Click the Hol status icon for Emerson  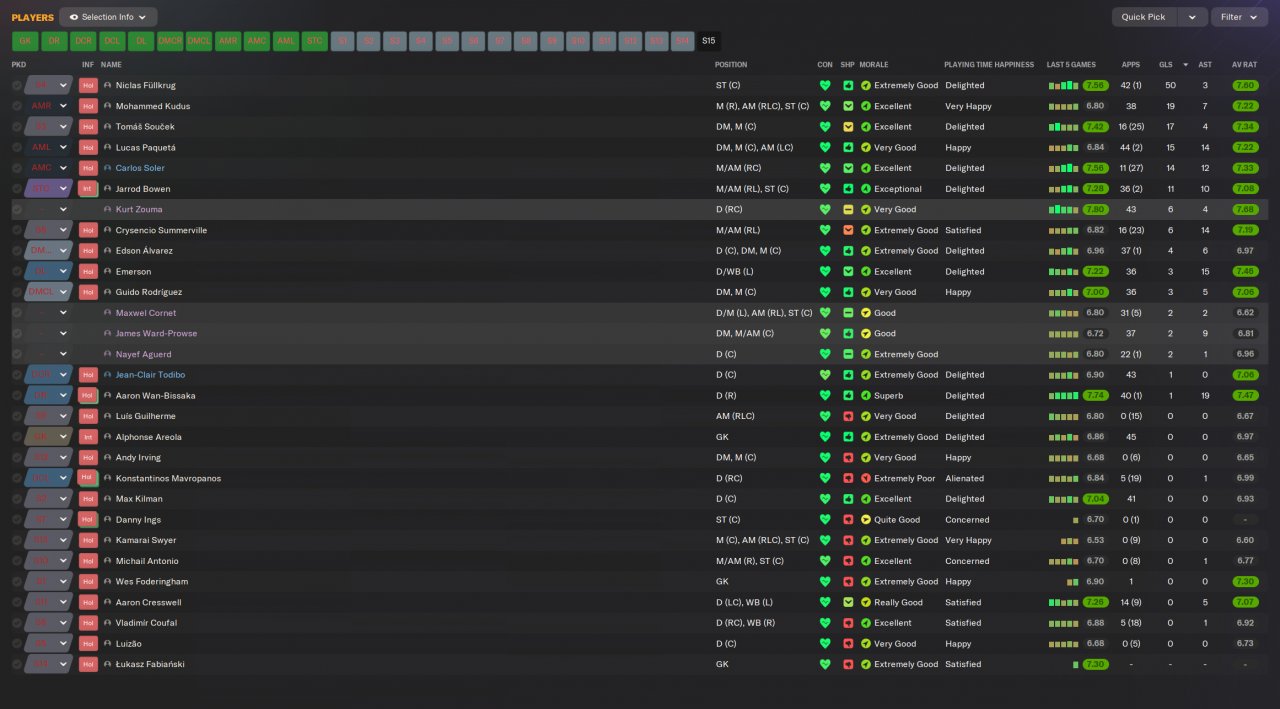pos(88,271)
